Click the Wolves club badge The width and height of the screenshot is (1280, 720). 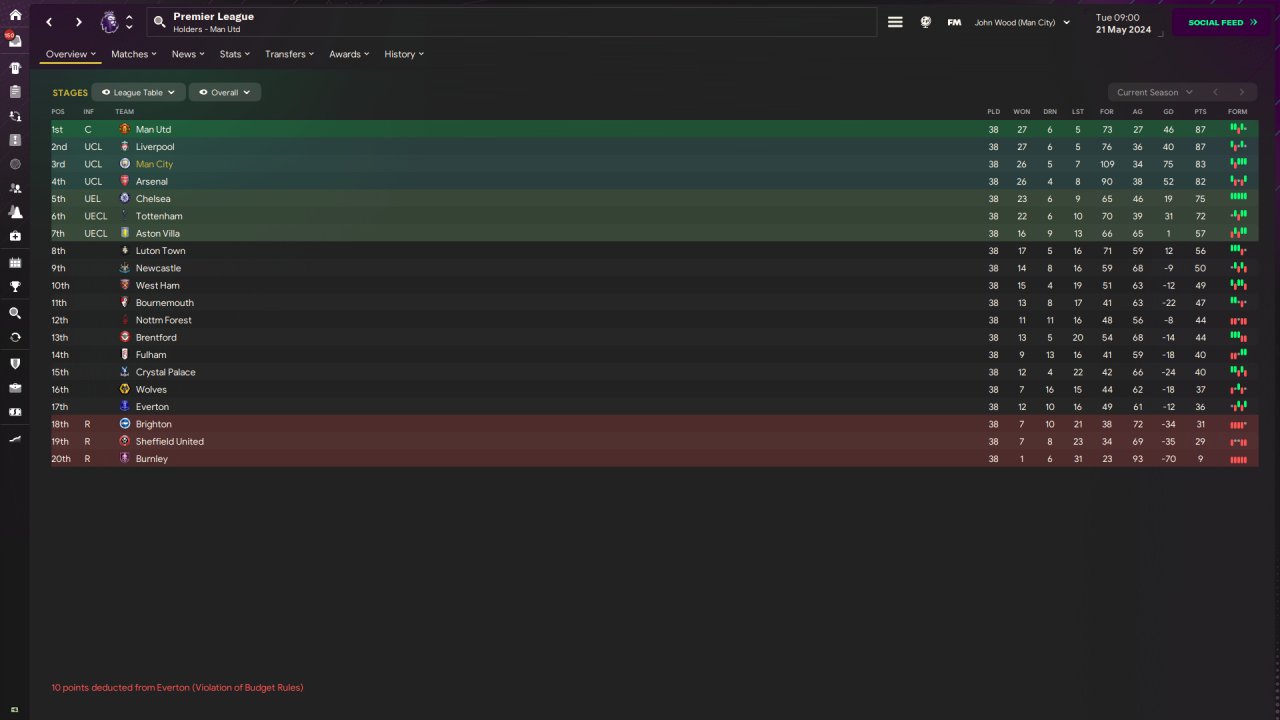[125, 389]
